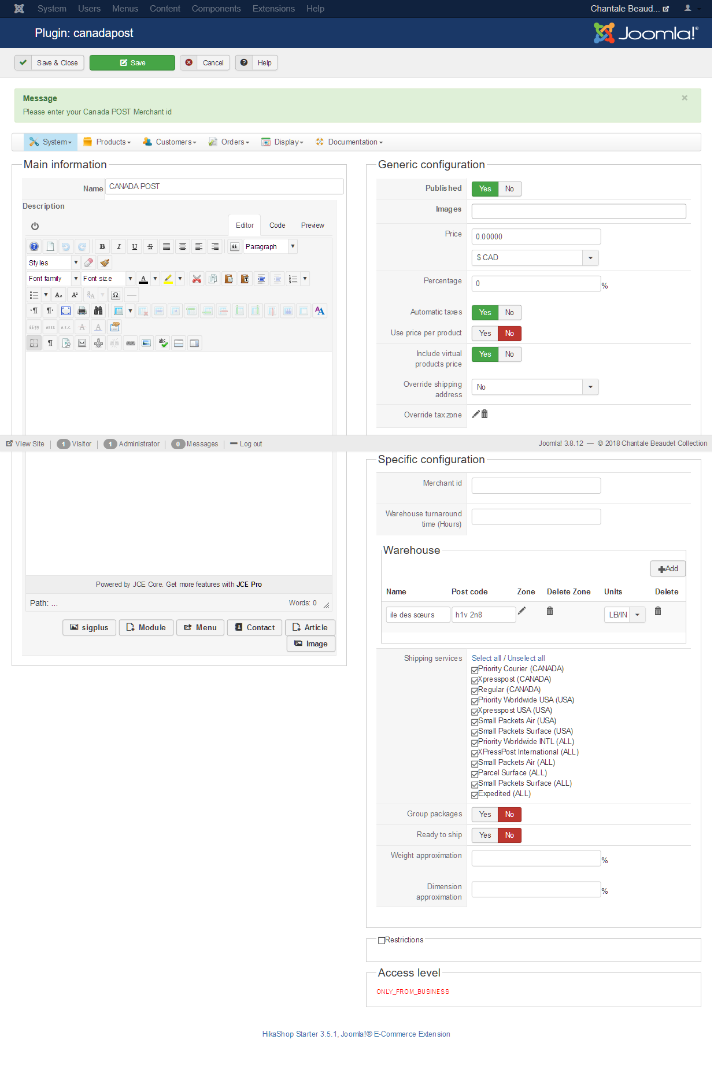712x1080 pixels.
Task: Click the editor toggle power icon
Action: click(x=34, y=226)
